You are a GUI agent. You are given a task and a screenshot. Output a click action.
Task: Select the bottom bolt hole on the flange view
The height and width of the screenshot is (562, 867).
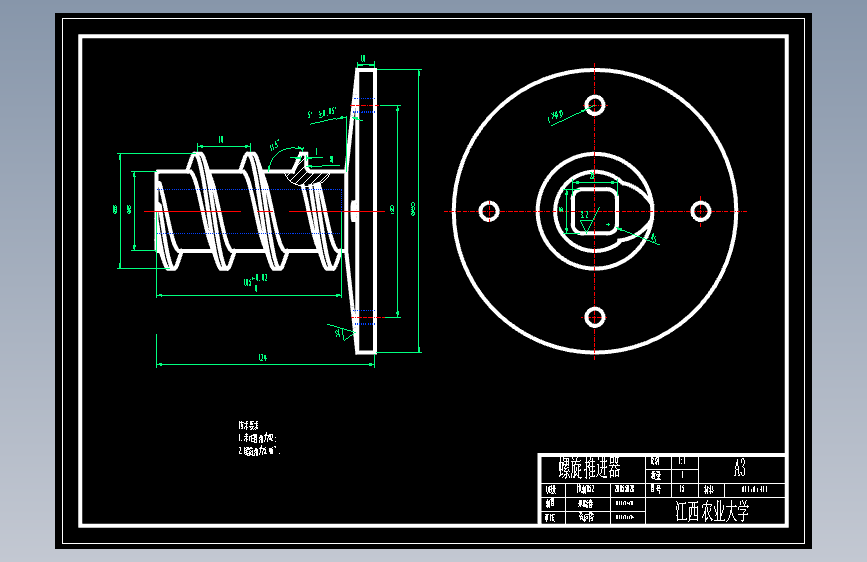pos(595,318)
